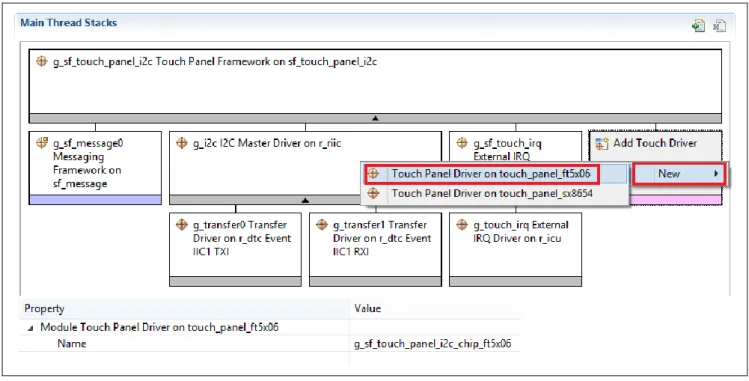
Task: Select the g_sf_touch_irq External IRQ box
Action: 515,147
